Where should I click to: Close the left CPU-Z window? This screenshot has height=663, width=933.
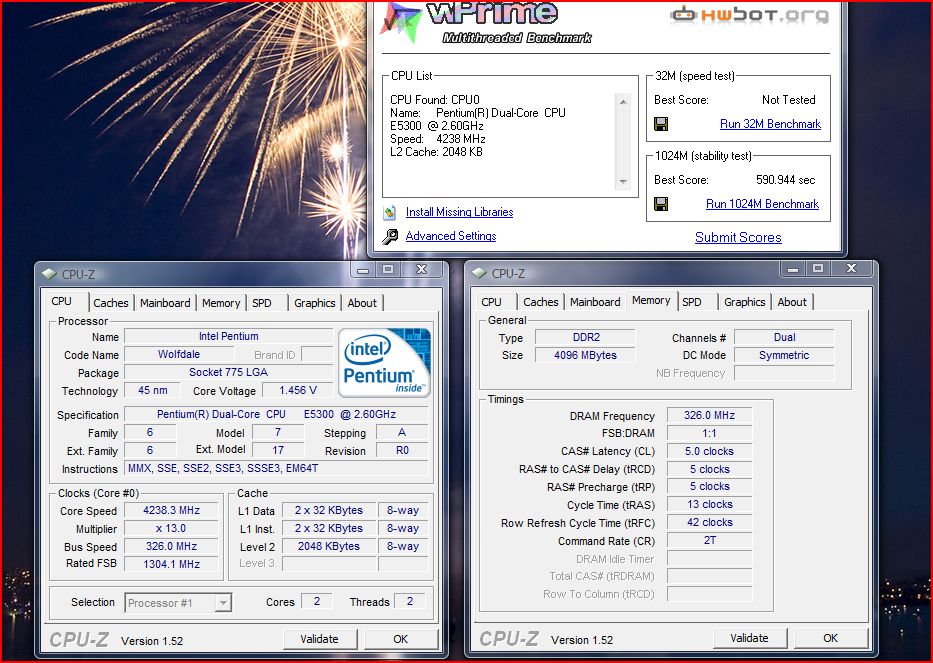pos(422,270)
